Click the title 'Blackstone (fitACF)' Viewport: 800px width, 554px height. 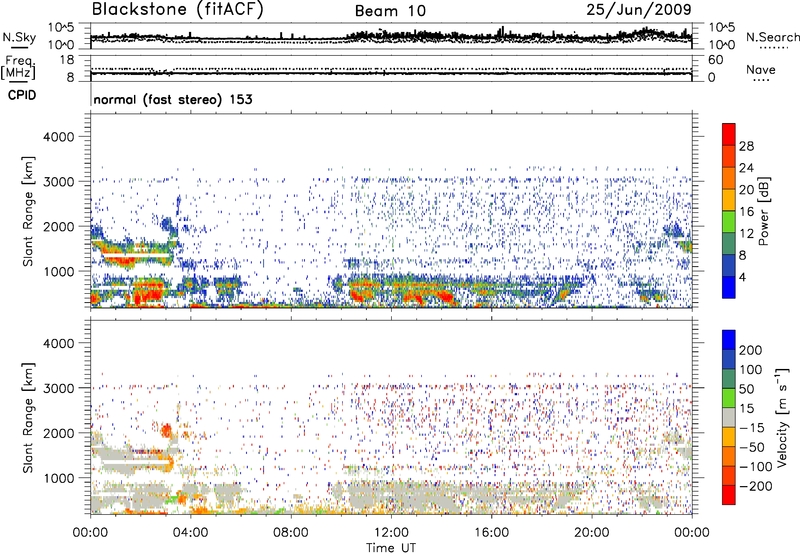[x=178, y=9]
